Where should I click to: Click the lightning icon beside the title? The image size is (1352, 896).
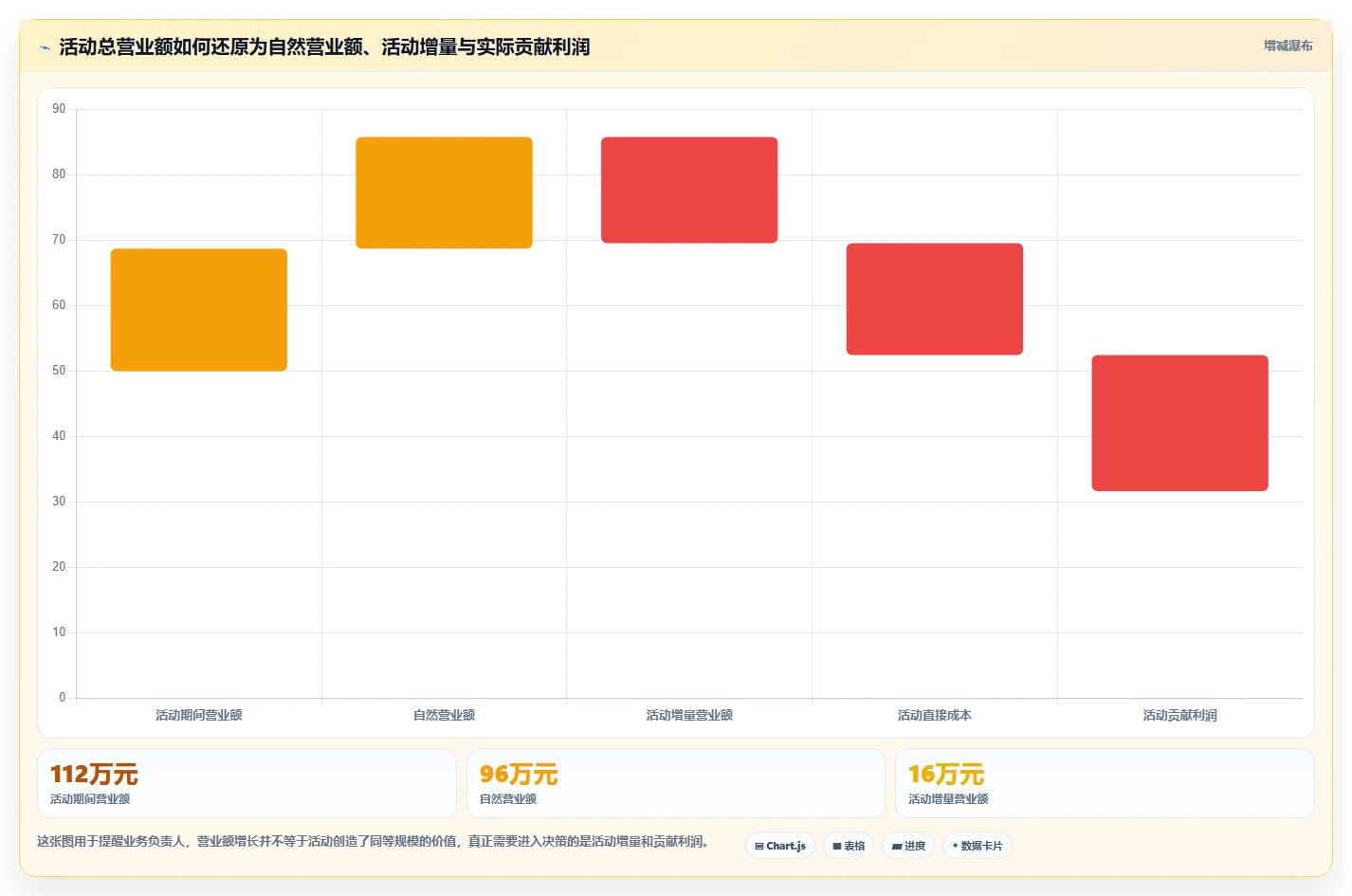pyautogui.click(x=45, y=47)
